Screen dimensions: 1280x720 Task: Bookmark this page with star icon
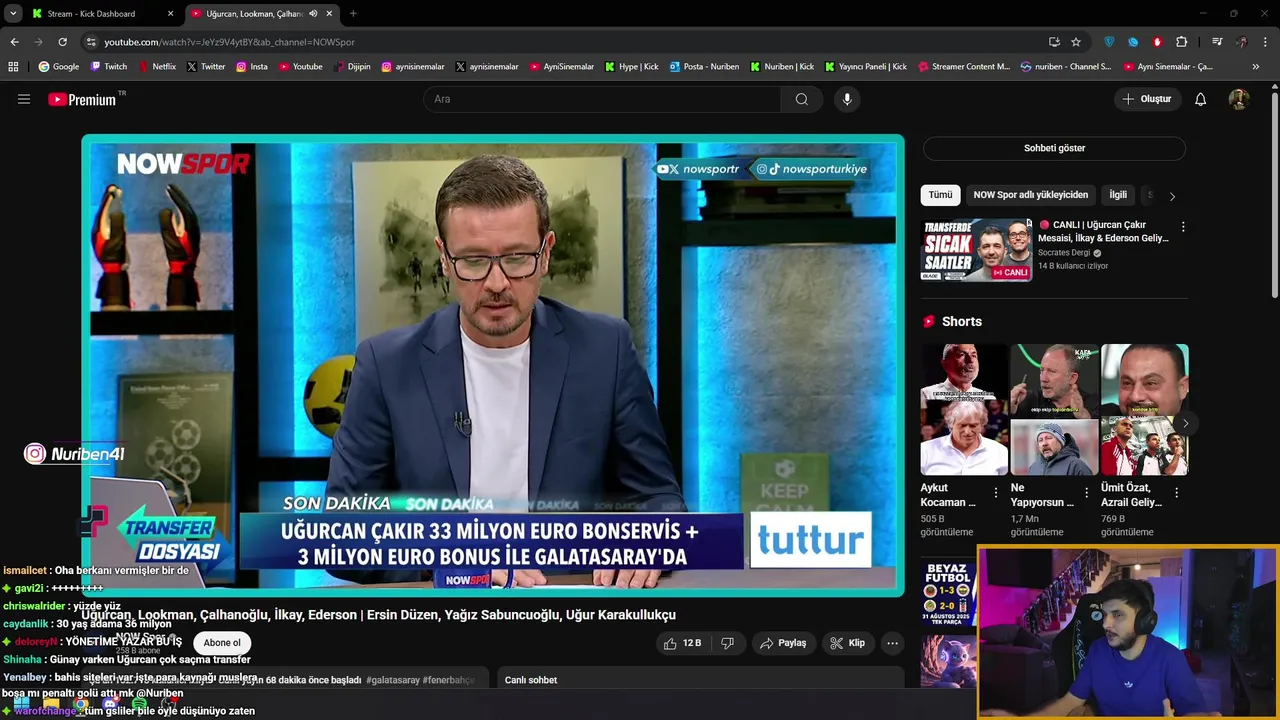[x=1076, y=42]
